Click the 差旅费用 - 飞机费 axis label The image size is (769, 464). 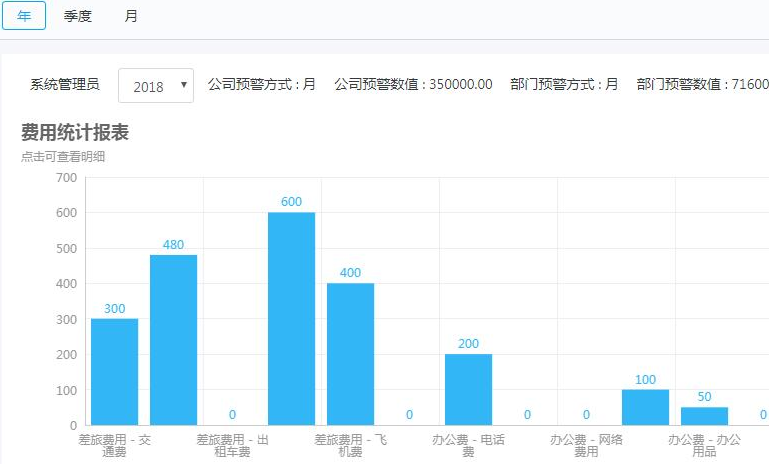tap(350, 445)
